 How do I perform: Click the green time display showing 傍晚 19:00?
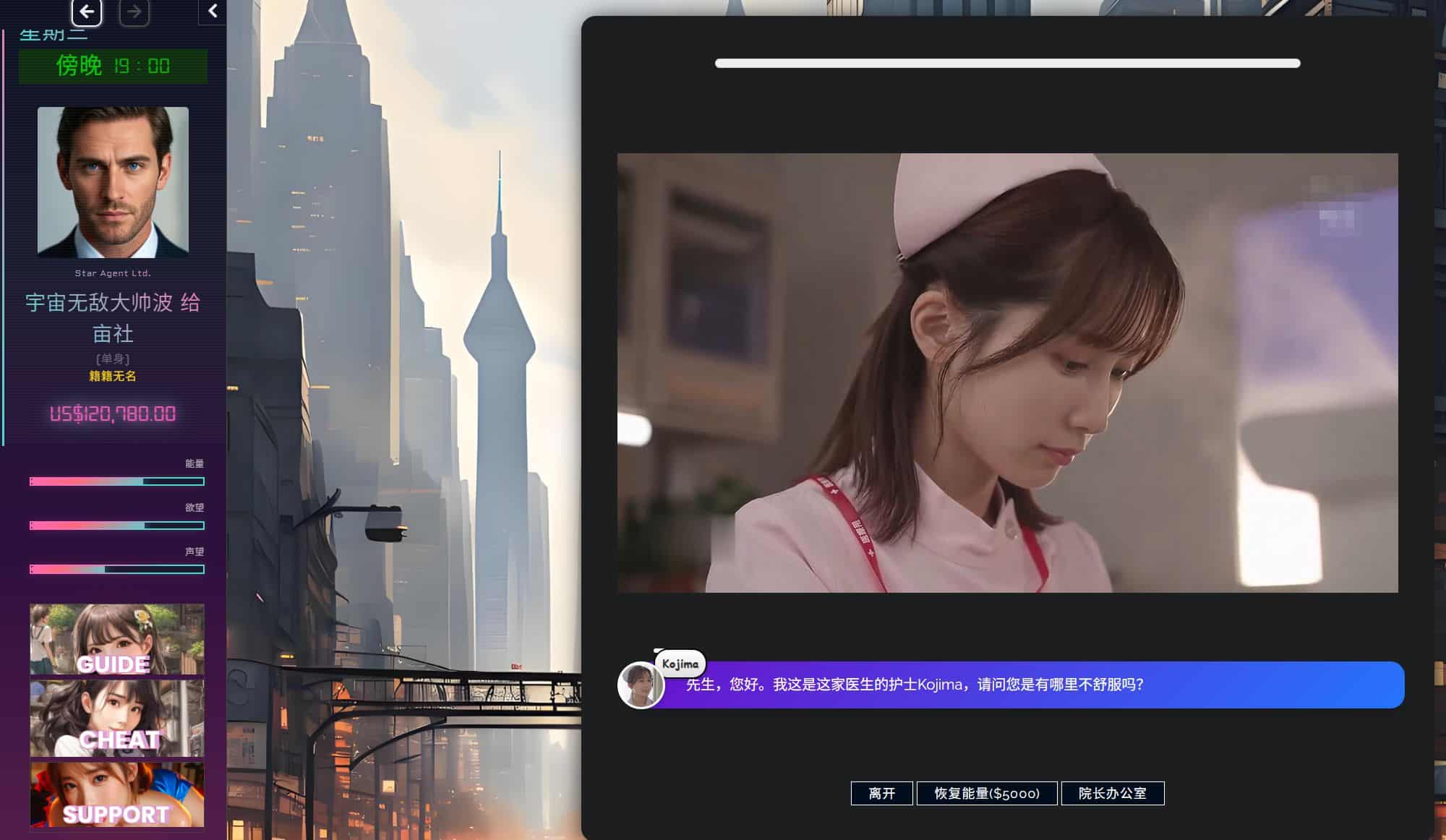coord(112,67)
